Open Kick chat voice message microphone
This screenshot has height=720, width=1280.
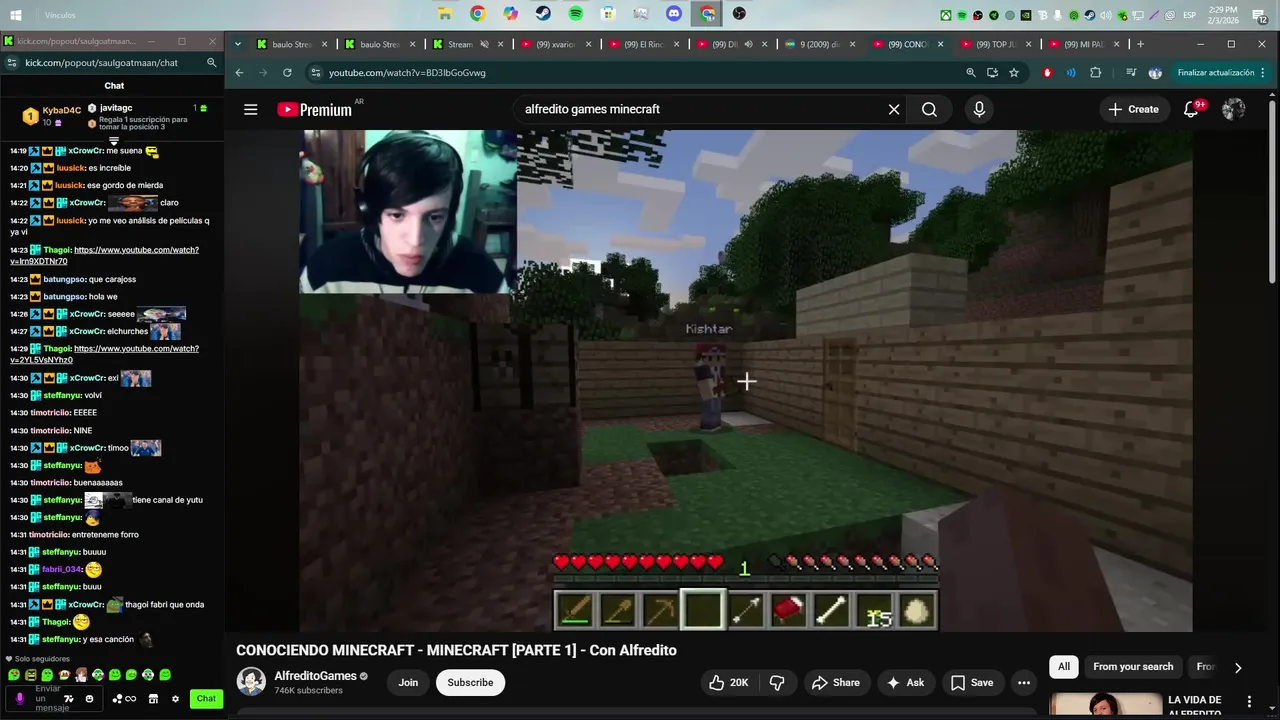point(19,699)
